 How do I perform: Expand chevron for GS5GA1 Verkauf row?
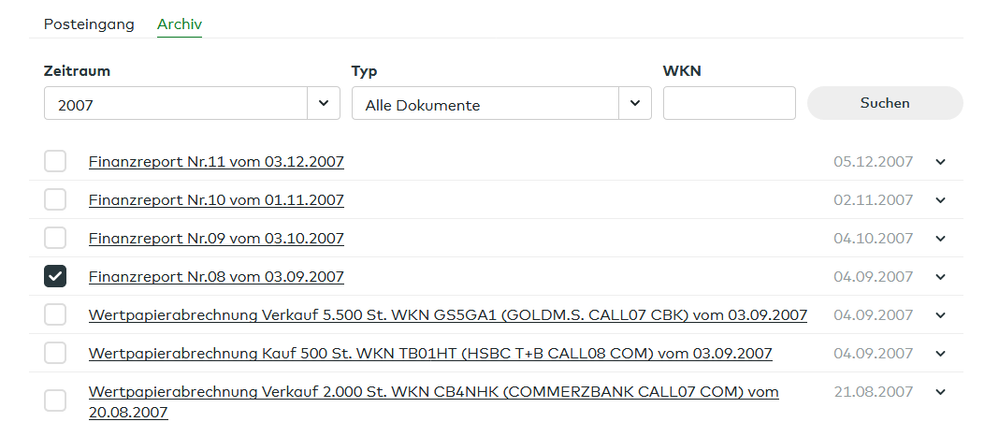(x=940, y=315)
